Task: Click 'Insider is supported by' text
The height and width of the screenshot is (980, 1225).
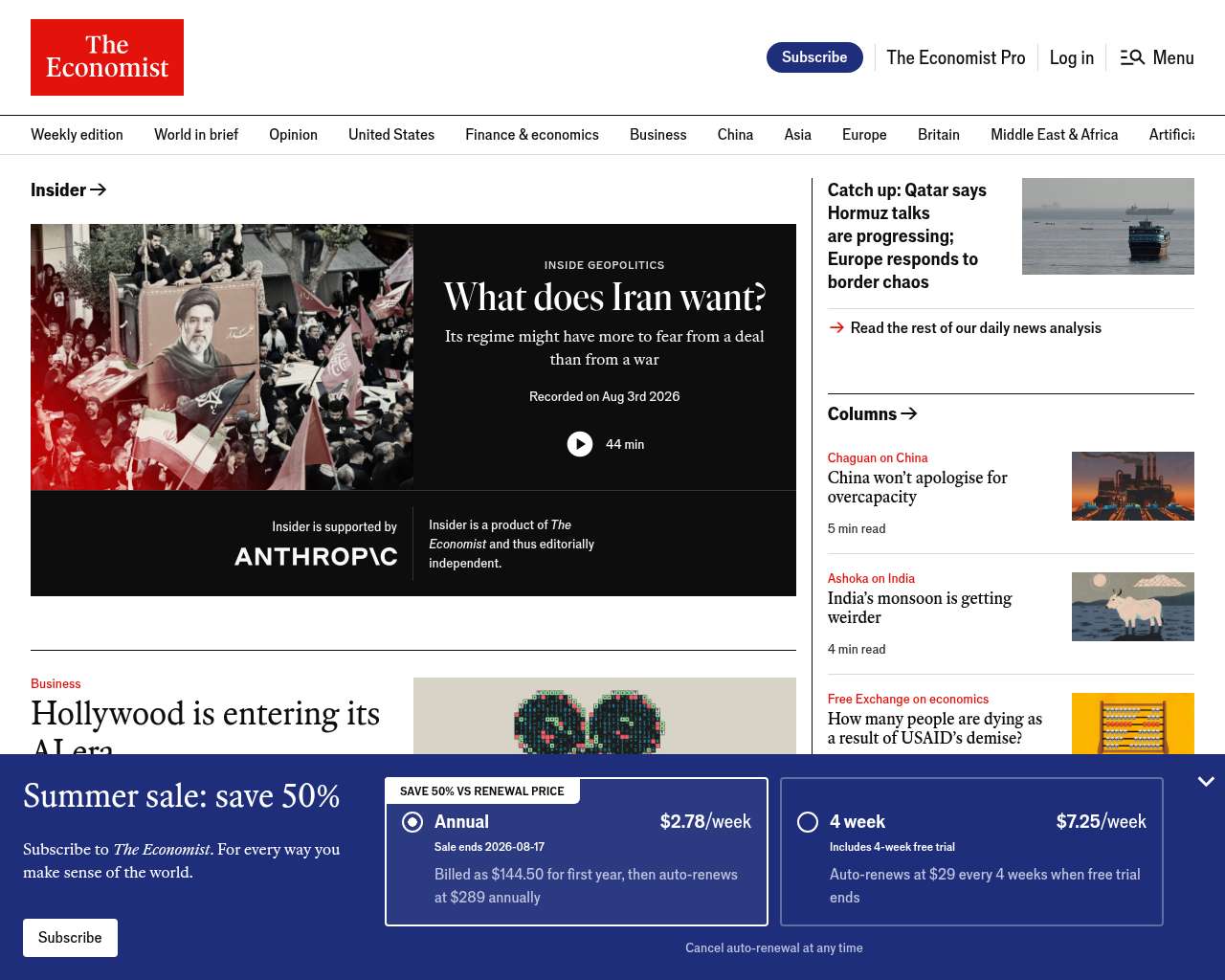Action: 334,526
